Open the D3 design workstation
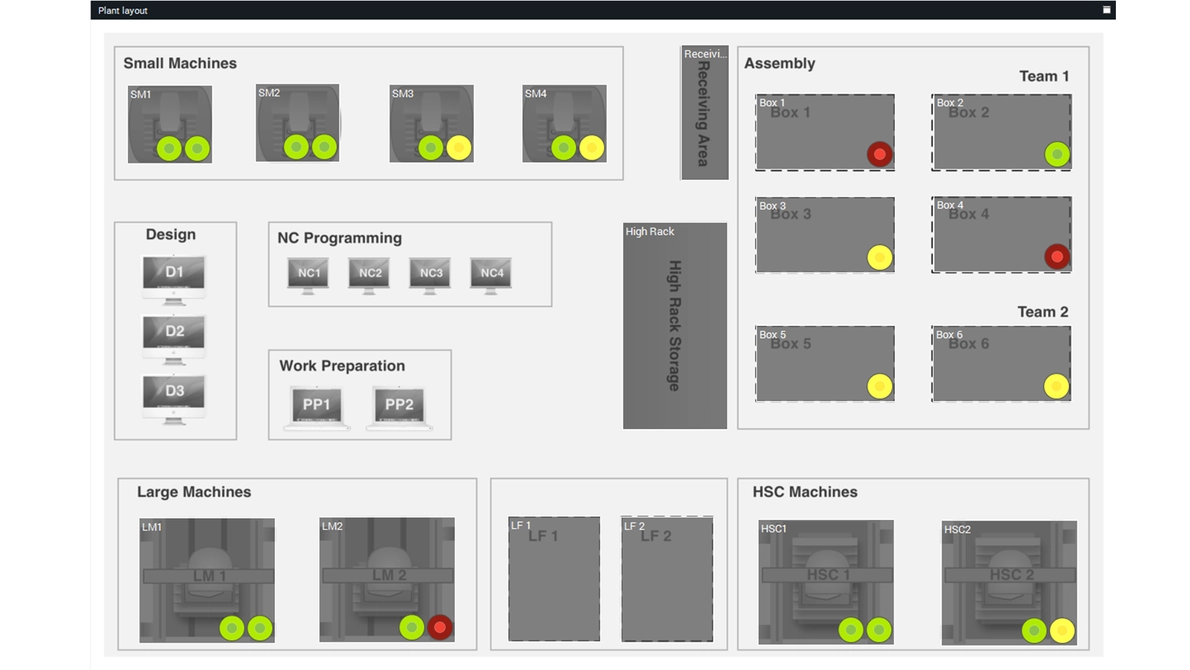 [174, 399]
